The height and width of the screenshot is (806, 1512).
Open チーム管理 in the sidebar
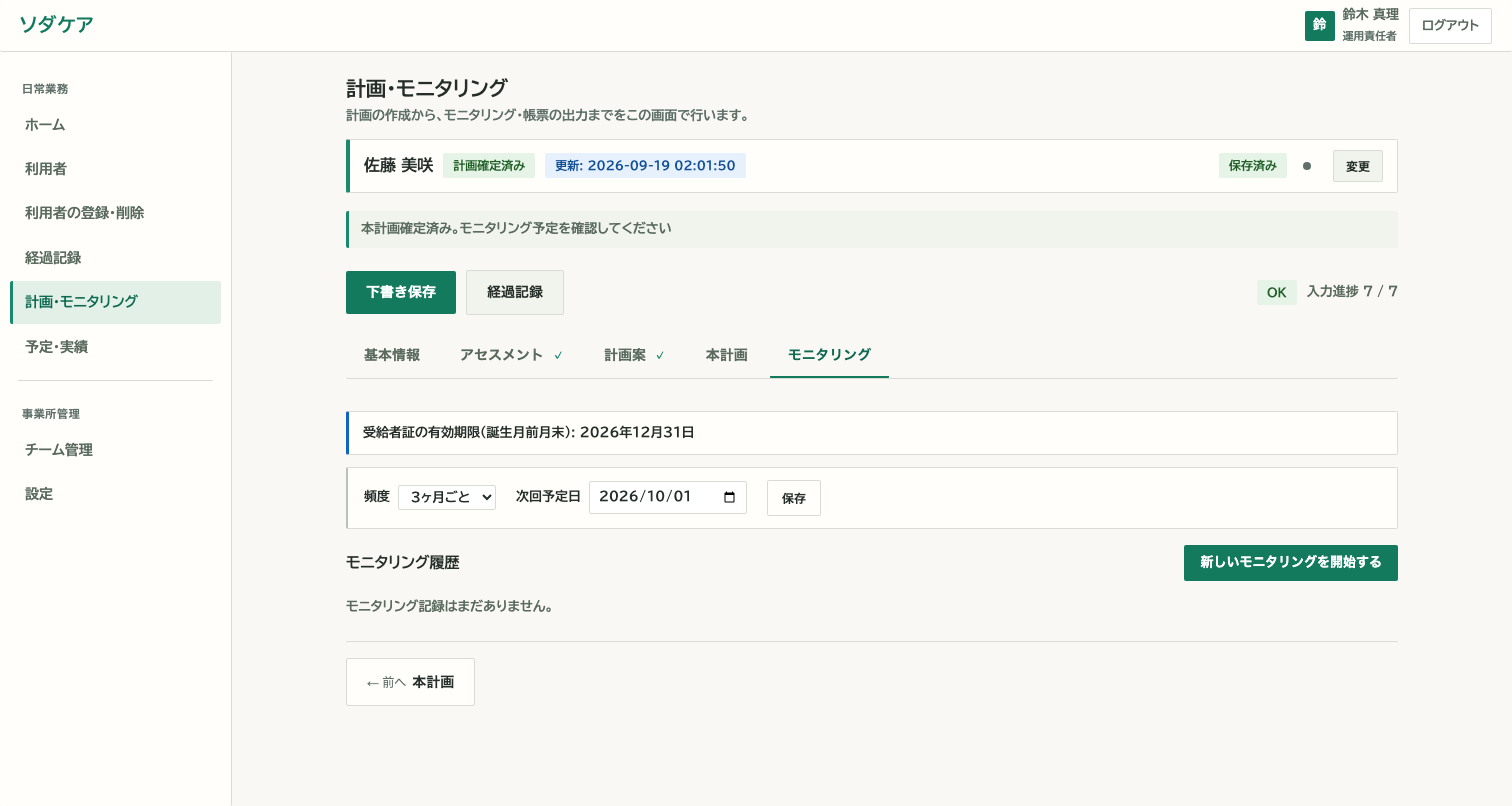[x=115, y=450]
